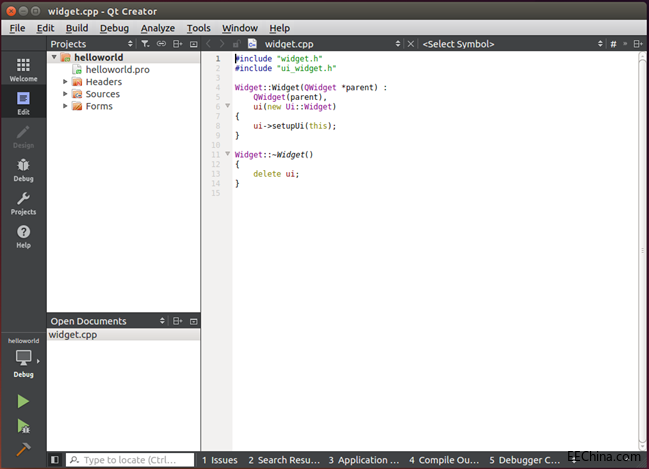
Task: Select helloworld.pro in project tree
Action: pos(118,70)
